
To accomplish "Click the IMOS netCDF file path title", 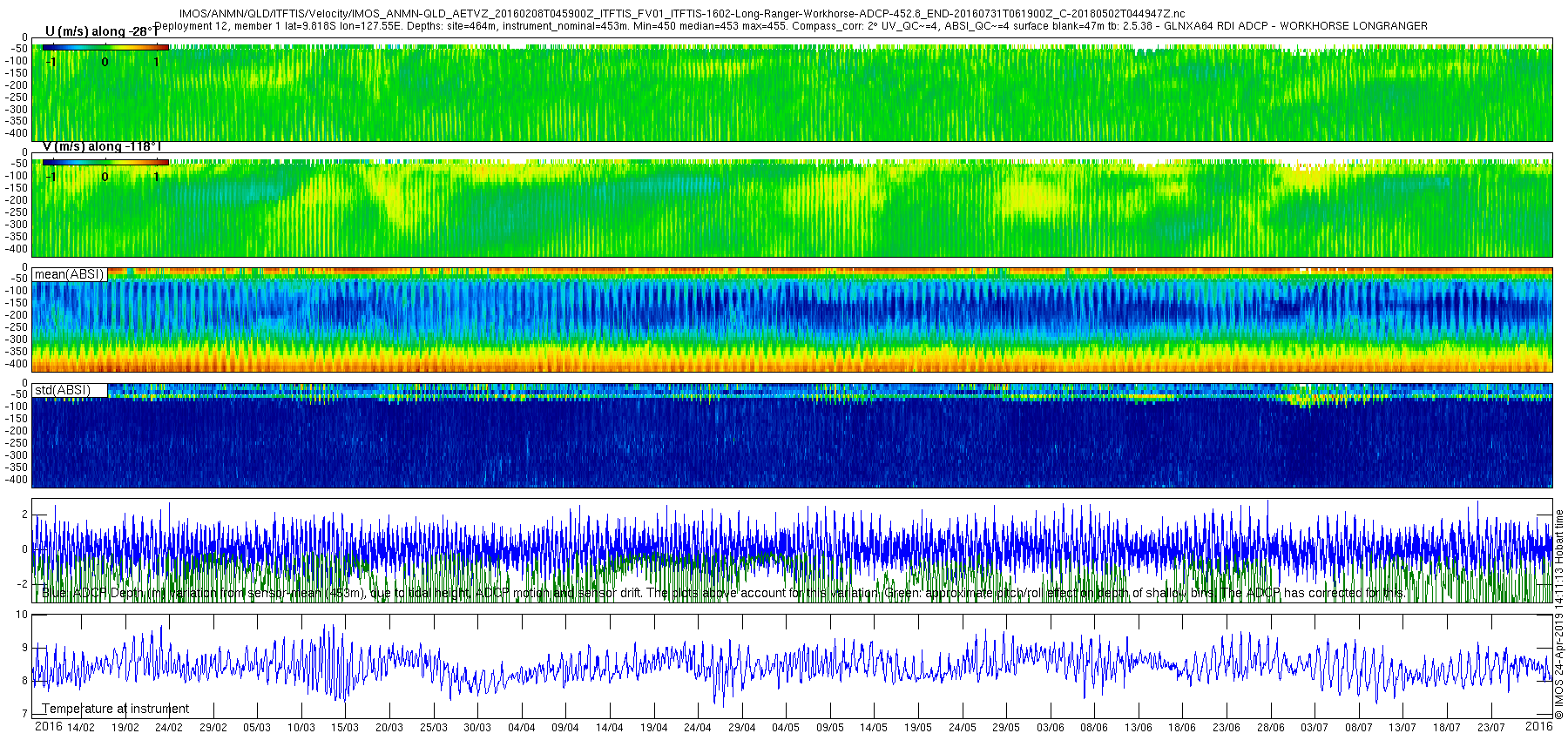I will coord(681,14).
